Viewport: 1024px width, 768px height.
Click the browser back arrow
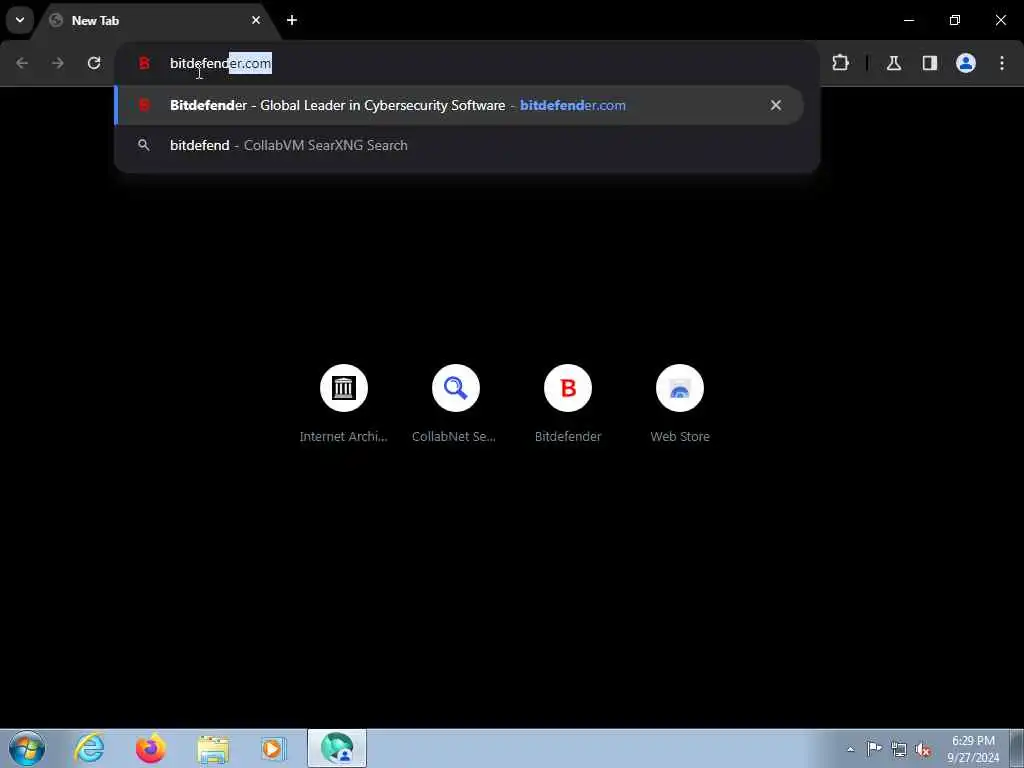22,63
